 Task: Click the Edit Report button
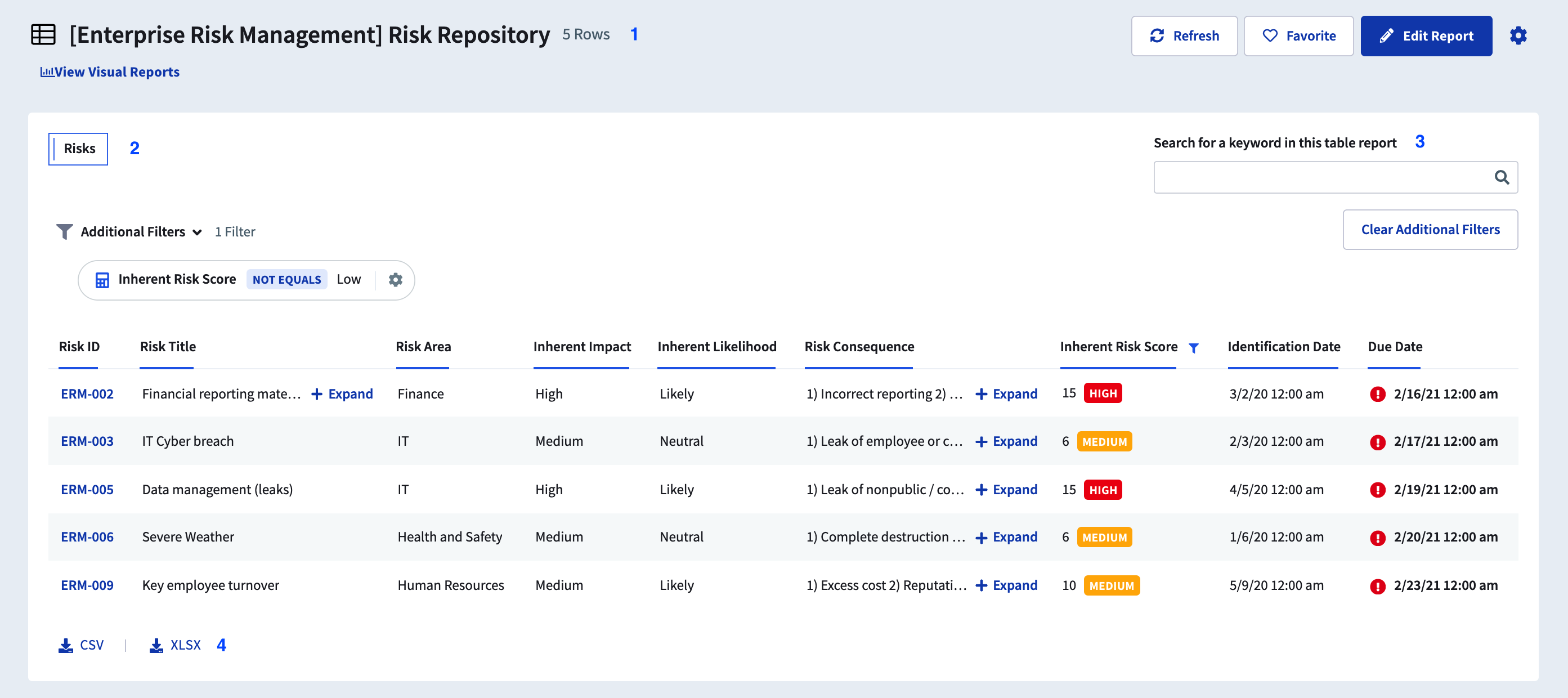(1426, 36)
